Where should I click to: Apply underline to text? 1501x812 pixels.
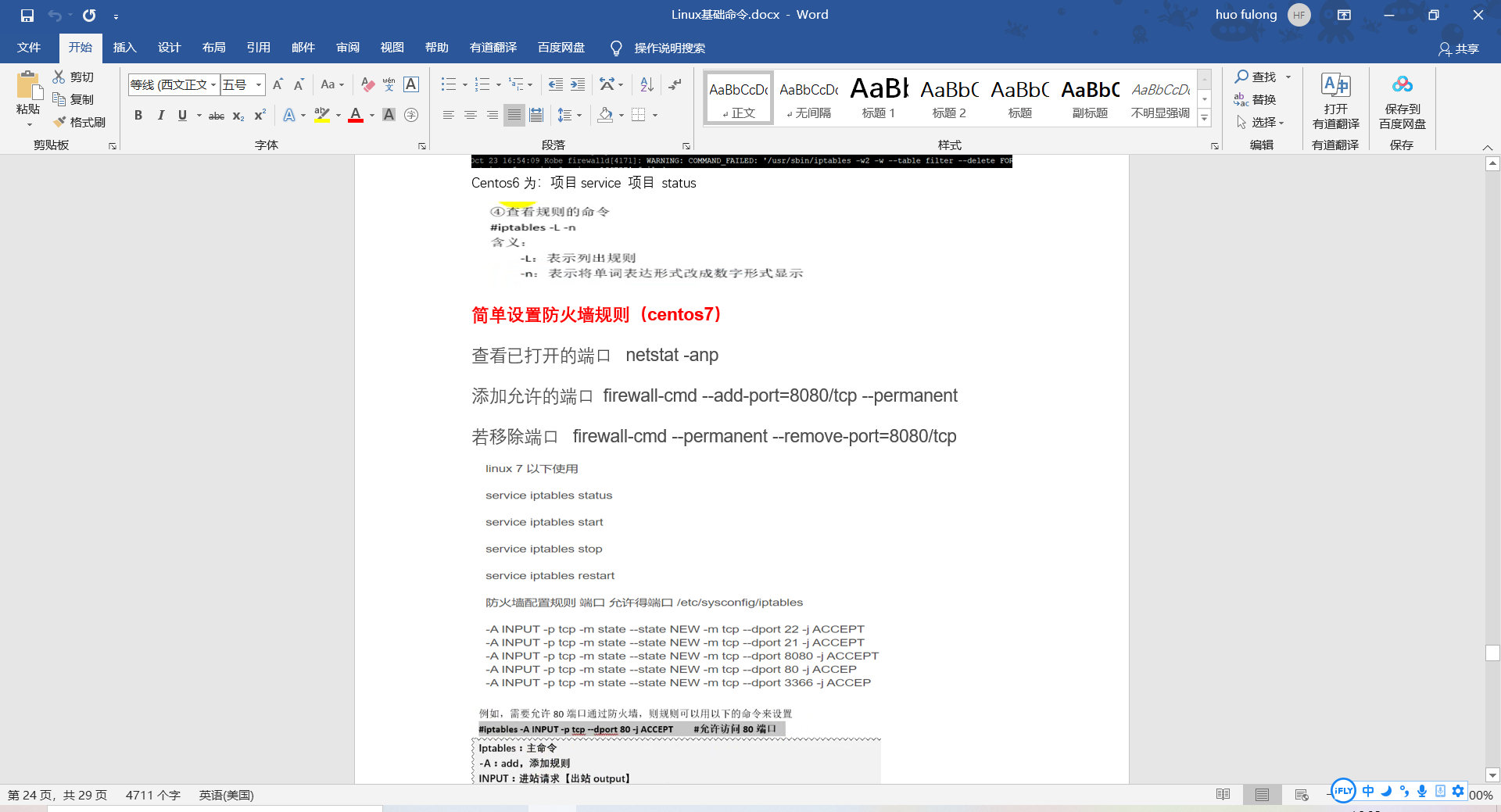[181, 116]
